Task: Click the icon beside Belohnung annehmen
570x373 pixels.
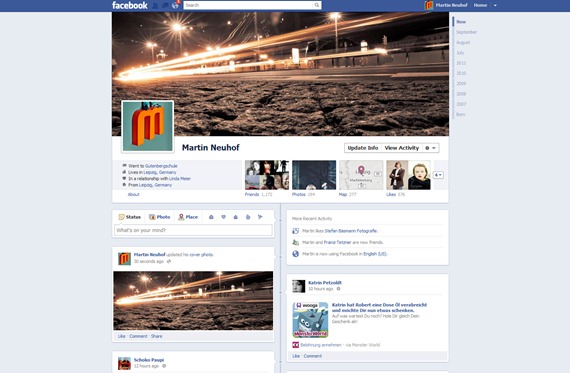Action: 296,345
